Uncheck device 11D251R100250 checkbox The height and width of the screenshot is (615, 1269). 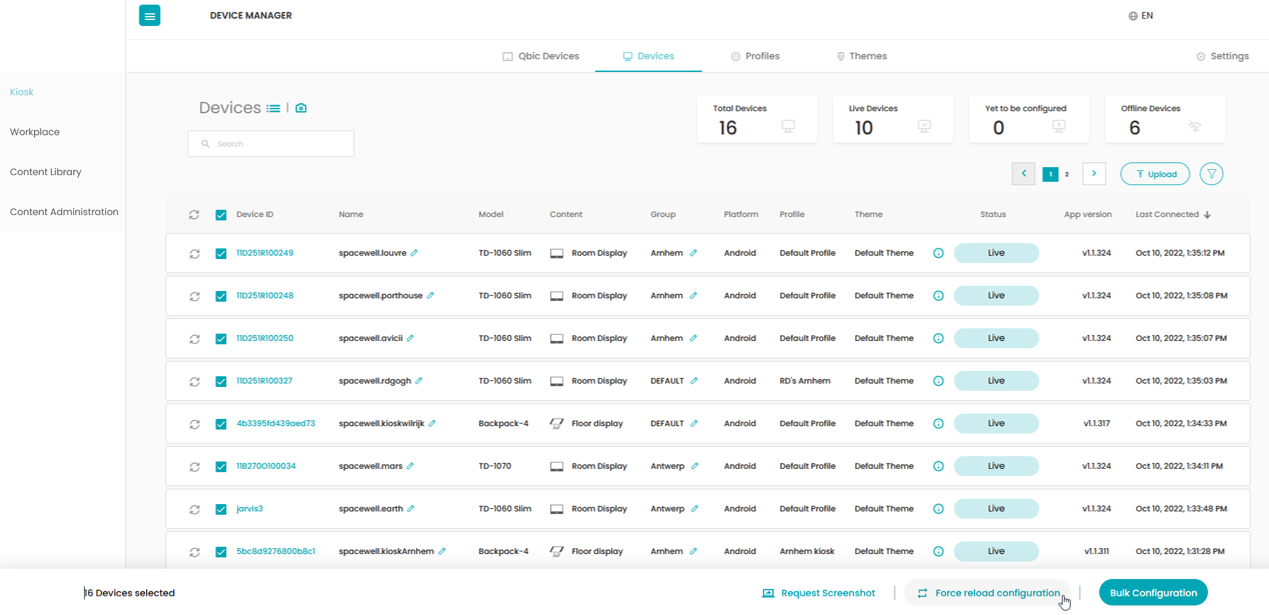(x=221, y=339)
